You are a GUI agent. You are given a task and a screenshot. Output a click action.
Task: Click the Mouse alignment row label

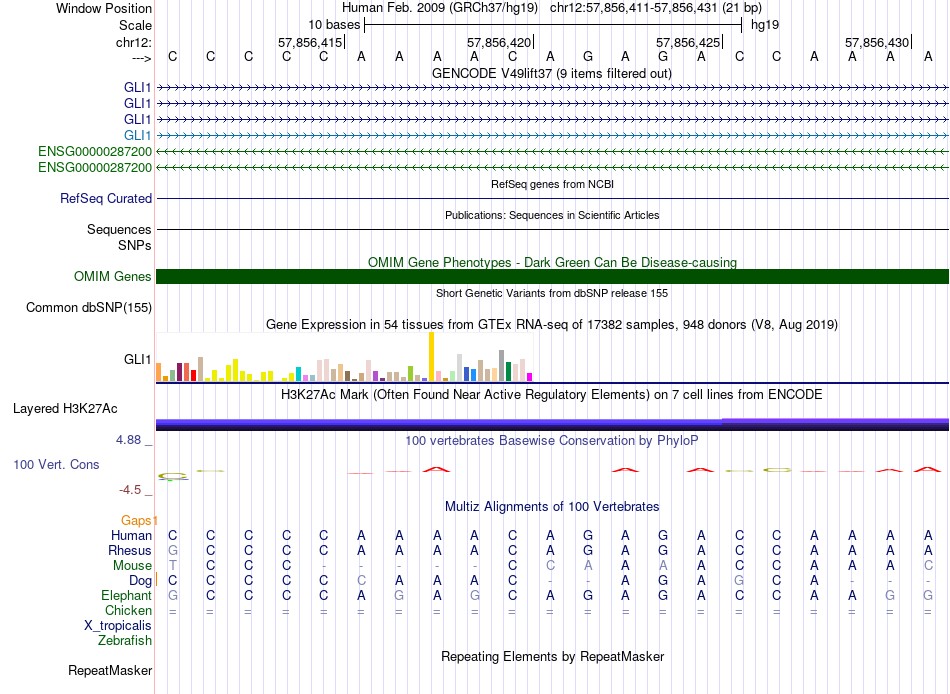pyautogui.click(x=132, y=566)
